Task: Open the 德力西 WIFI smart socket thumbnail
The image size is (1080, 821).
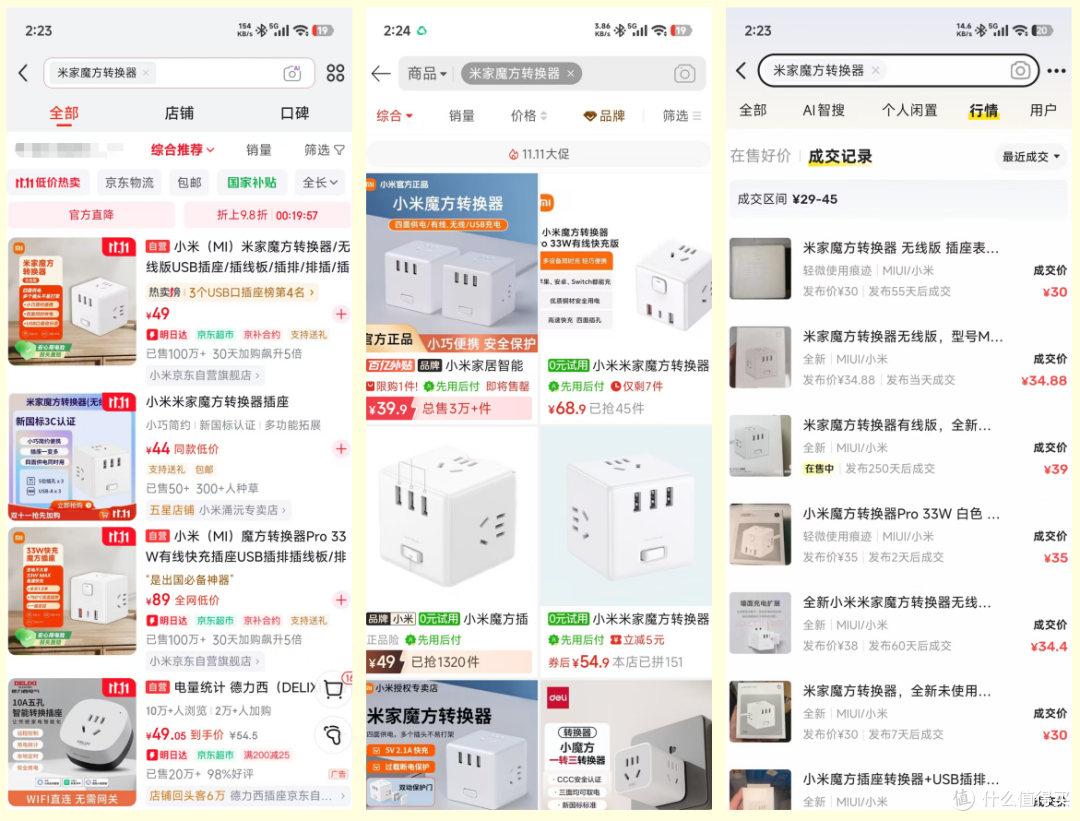Action: pyautogui.click(x=72, y=742)
